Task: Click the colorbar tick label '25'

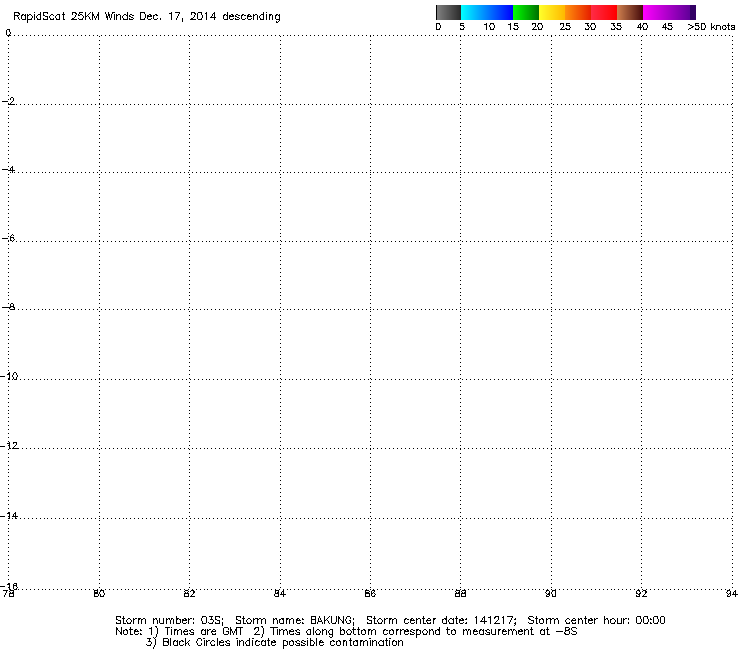Action: (565, 27)
